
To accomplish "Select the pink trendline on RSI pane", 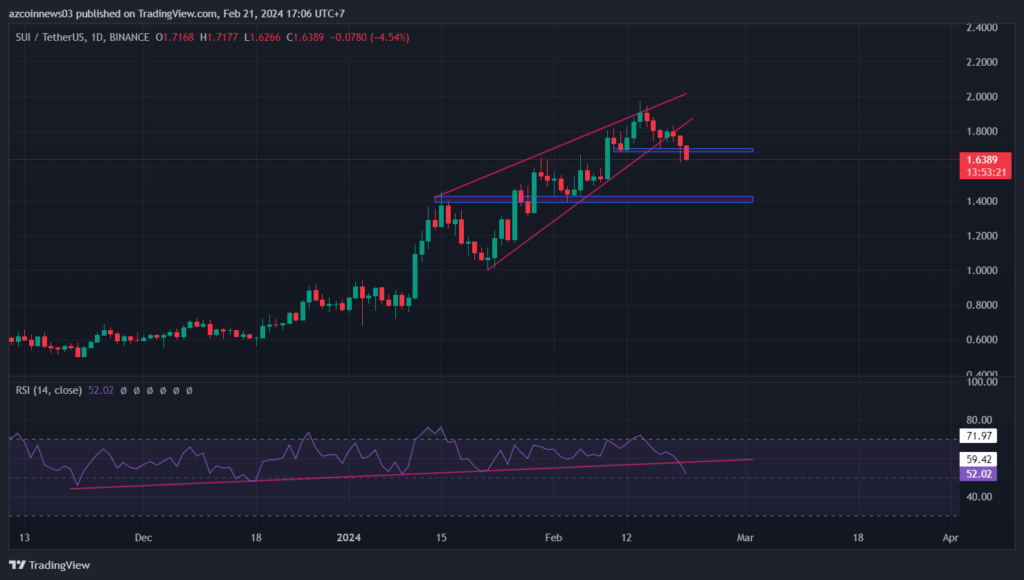I will [x=400, y=473].
